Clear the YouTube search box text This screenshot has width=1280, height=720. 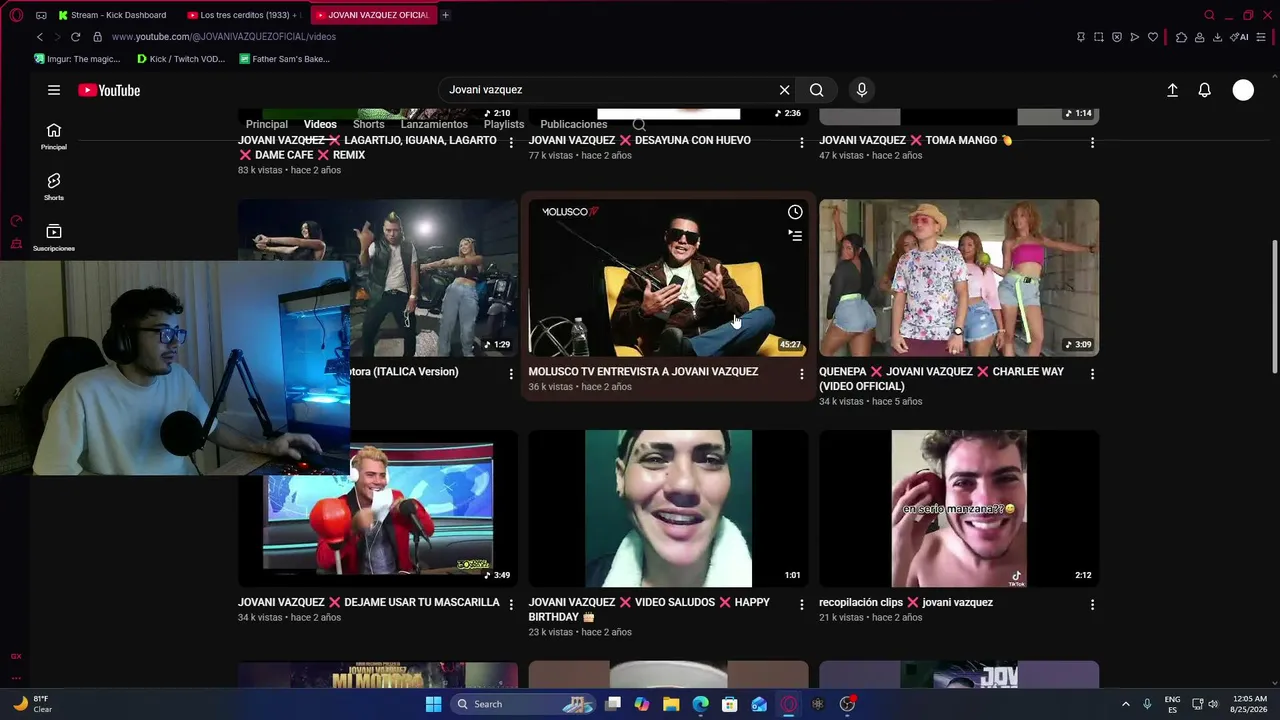point(784,90)
